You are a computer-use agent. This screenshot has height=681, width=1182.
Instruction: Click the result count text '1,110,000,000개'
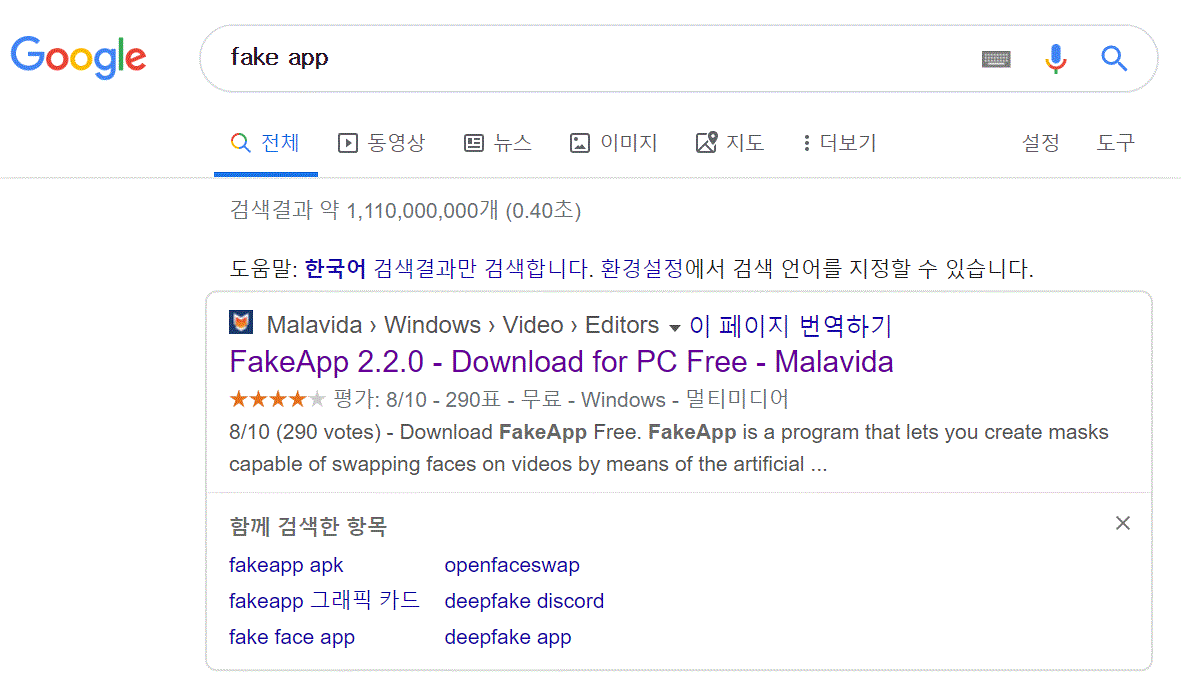[422, 210]
